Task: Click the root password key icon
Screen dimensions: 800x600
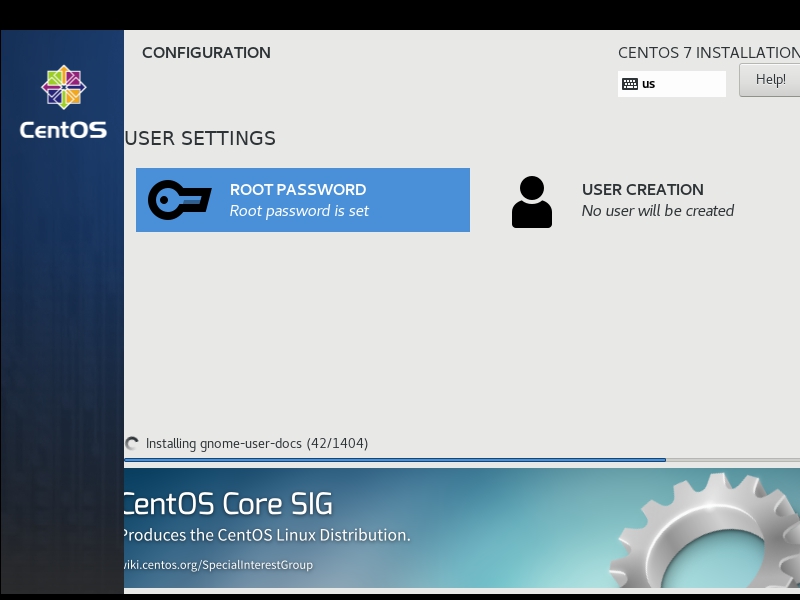Action: (180, 200)
